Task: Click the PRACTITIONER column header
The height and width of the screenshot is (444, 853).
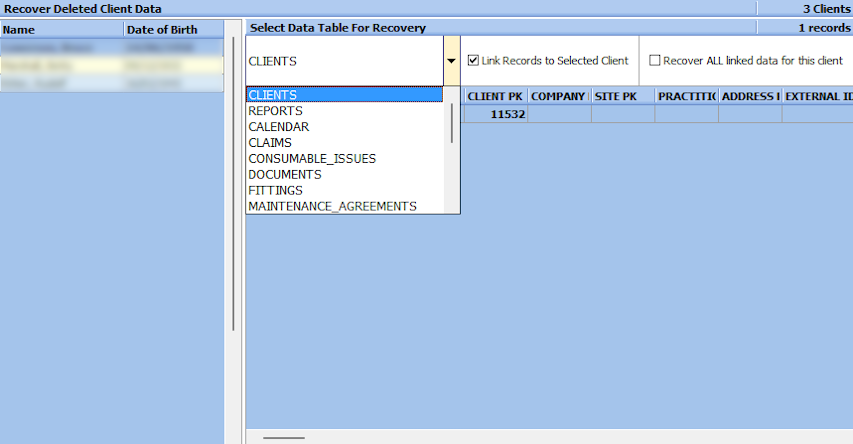Action: [x=687, y=96]
